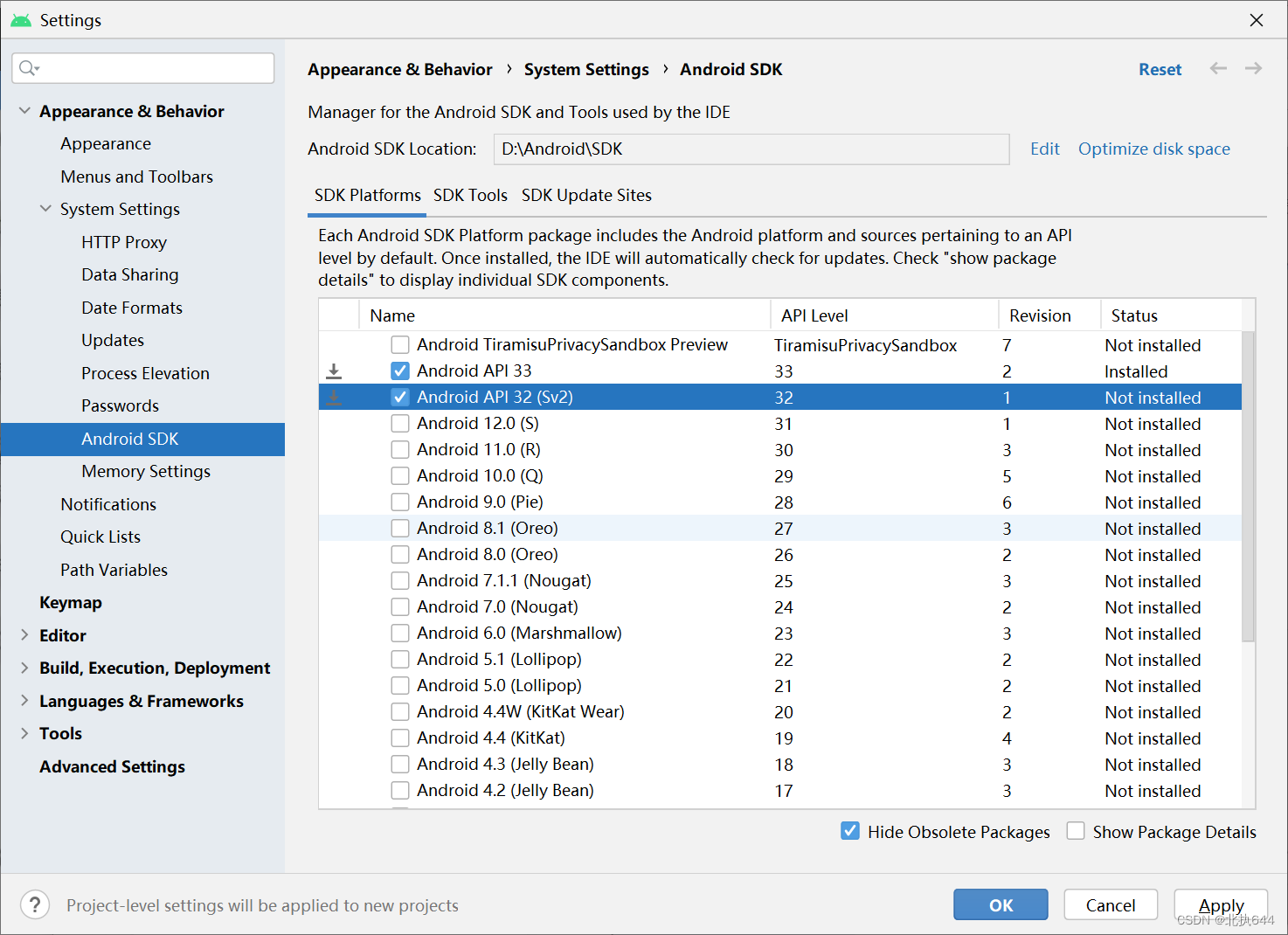Click download icon beside Android API 32 row
Viewport: 1288px width, 935px height.
(x=334, y=398)
